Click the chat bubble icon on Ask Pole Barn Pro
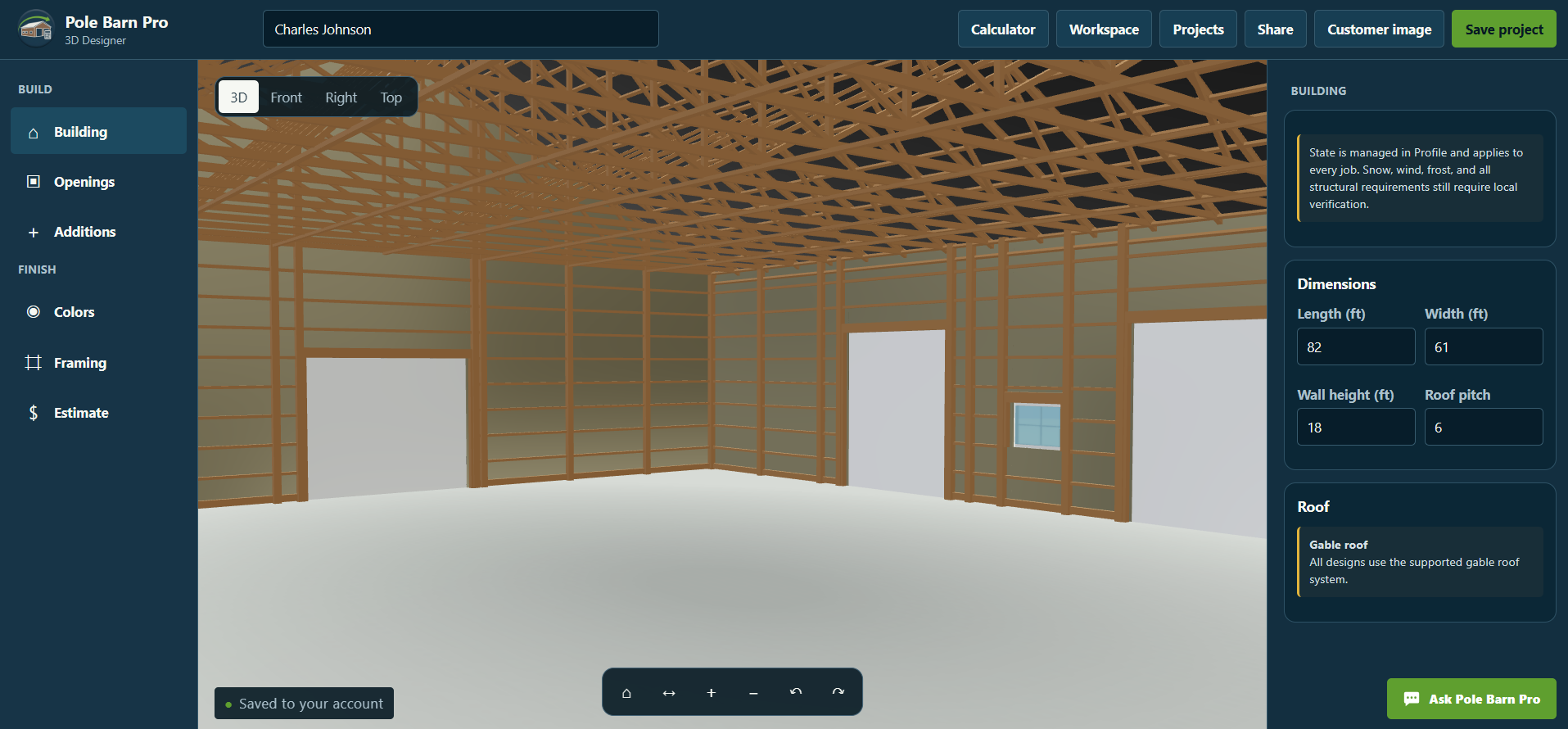Viewport: 1568px width, 729px height. pyautogui.click(x=1412, y=699)
